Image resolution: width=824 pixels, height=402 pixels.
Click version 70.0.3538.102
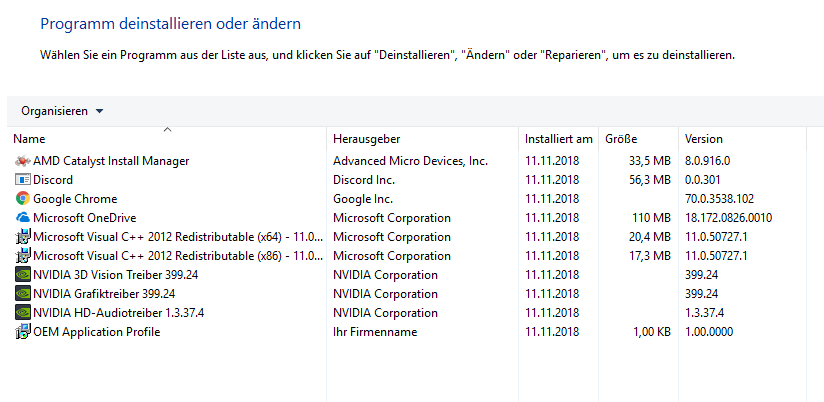tap(719, 199)
